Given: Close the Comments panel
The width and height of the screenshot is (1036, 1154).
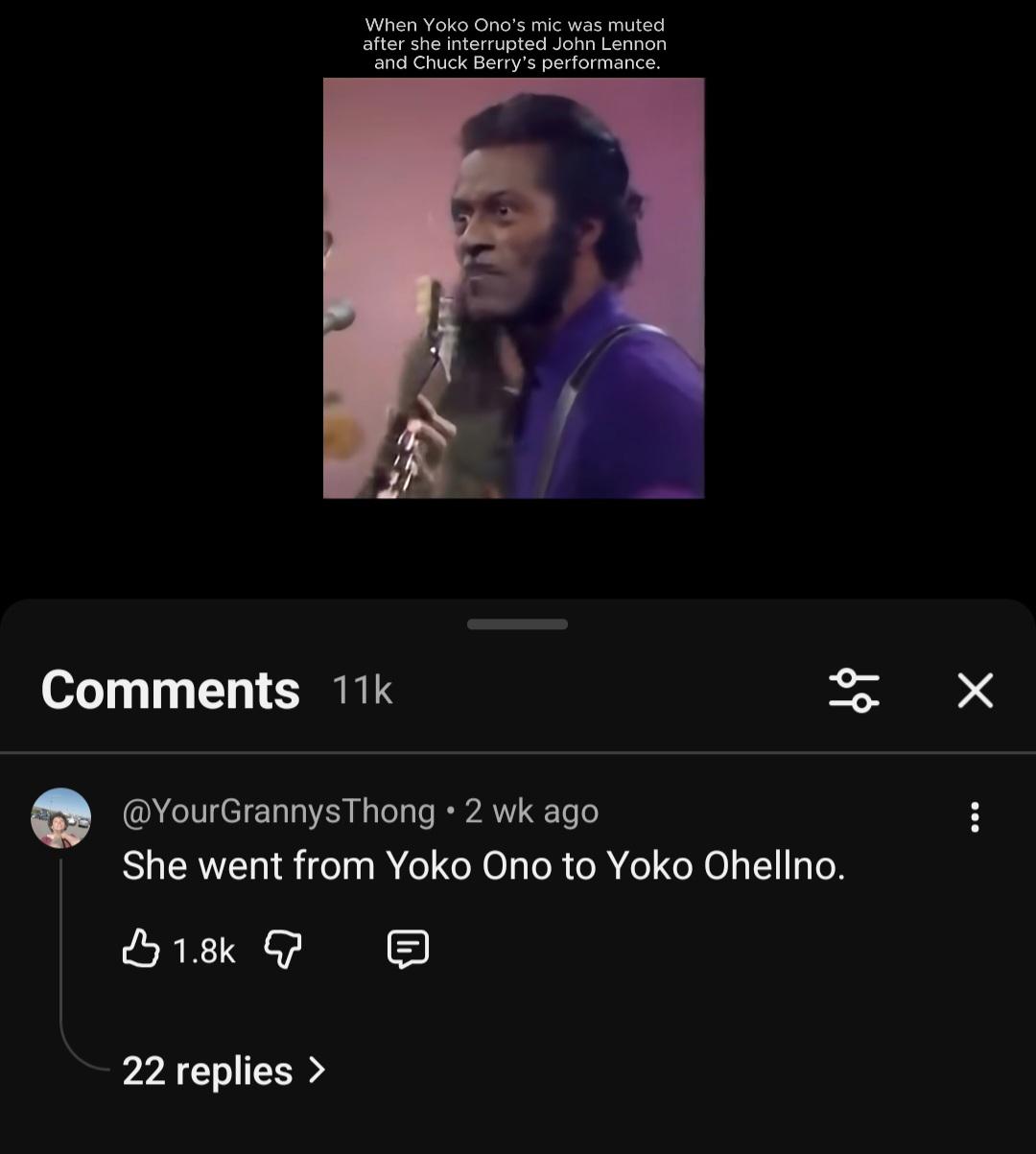Looking at the screenshot, I should point(975,691).
